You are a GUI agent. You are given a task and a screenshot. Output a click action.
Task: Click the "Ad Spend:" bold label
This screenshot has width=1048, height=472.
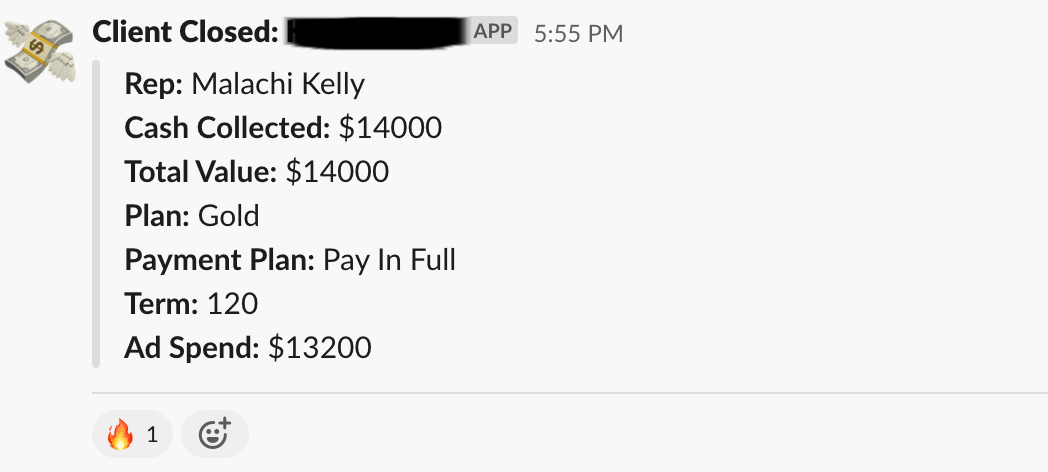click(193, 348)
